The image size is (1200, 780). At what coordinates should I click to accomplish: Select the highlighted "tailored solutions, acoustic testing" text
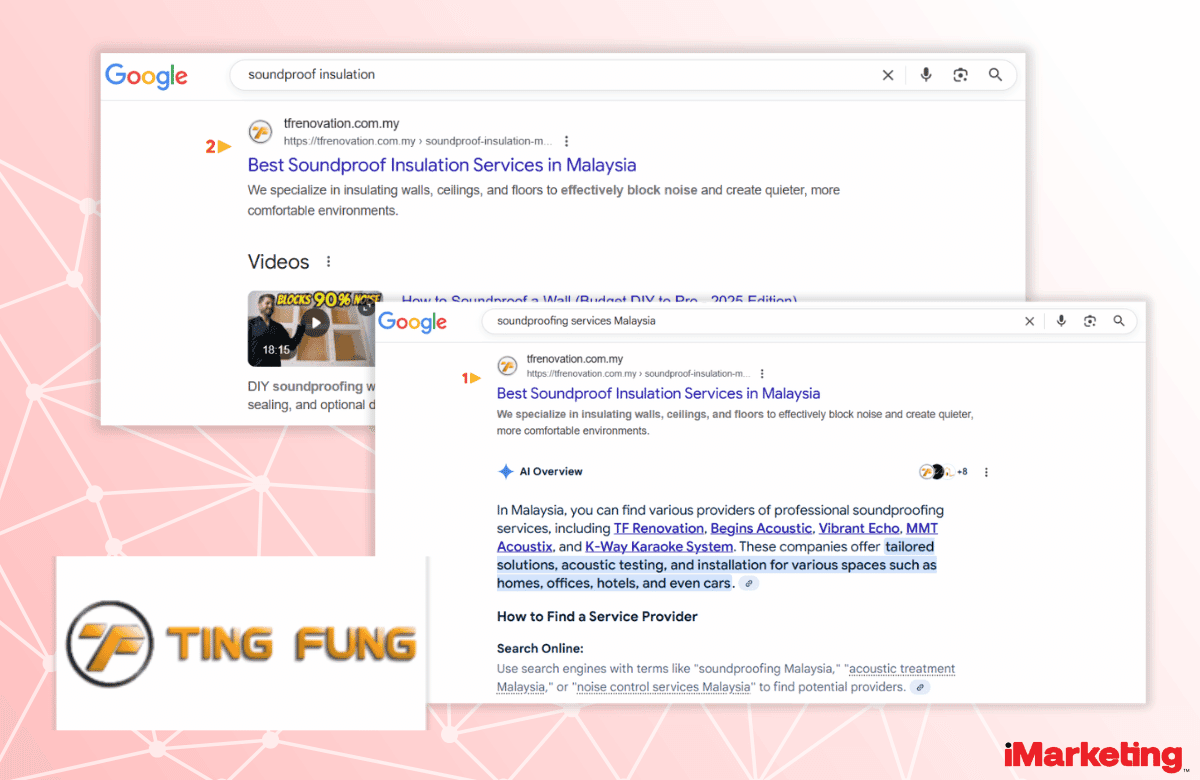pos(716,565)
